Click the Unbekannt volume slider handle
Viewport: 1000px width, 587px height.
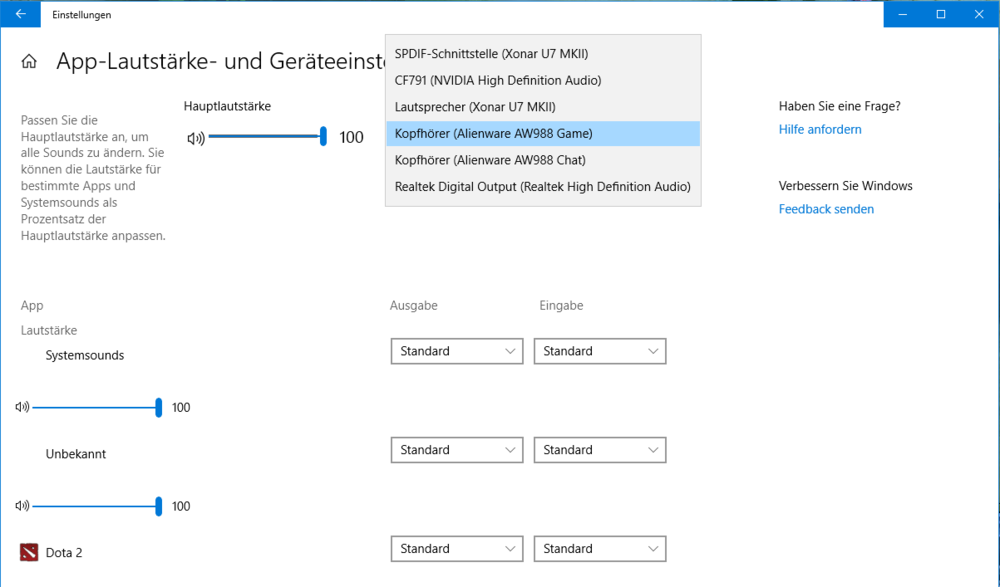[x=159, y=506]
